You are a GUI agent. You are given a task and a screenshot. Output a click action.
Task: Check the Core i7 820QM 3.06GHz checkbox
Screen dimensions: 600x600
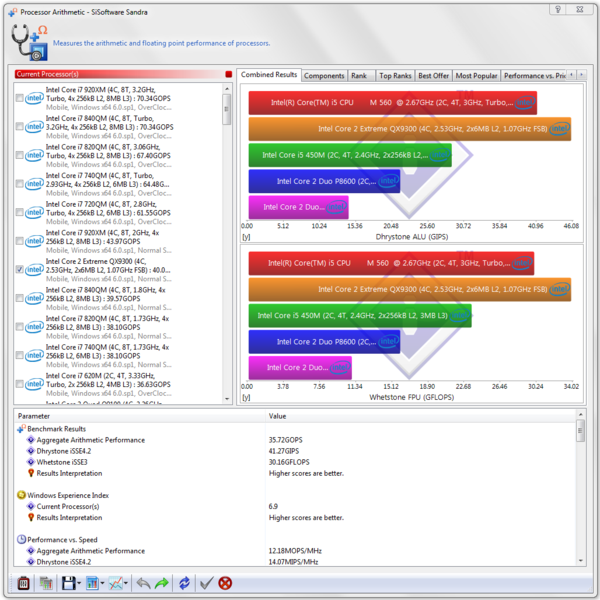click(x=20, y=155)
